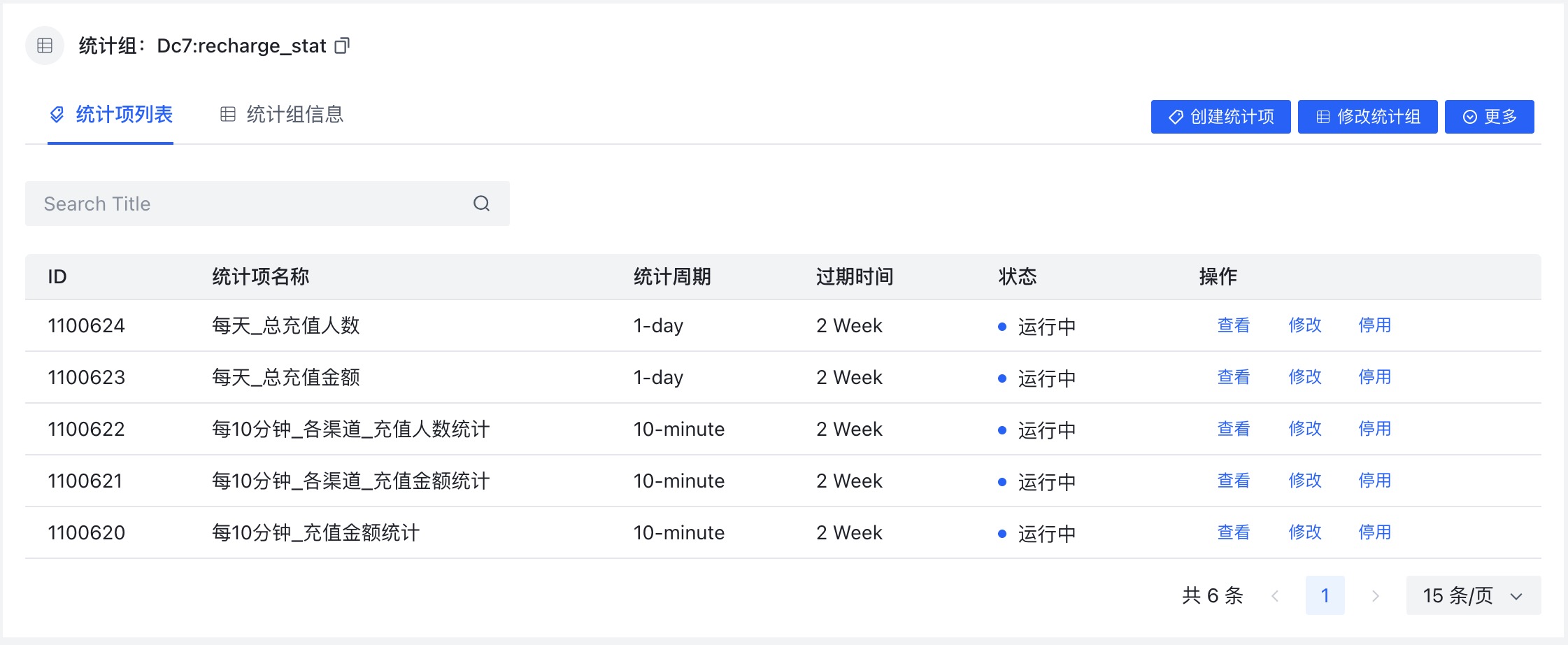Click the search magnifier icon
Image resolution: width=1568 pixels, height=645 pixels.
click(x=481, y=204)
